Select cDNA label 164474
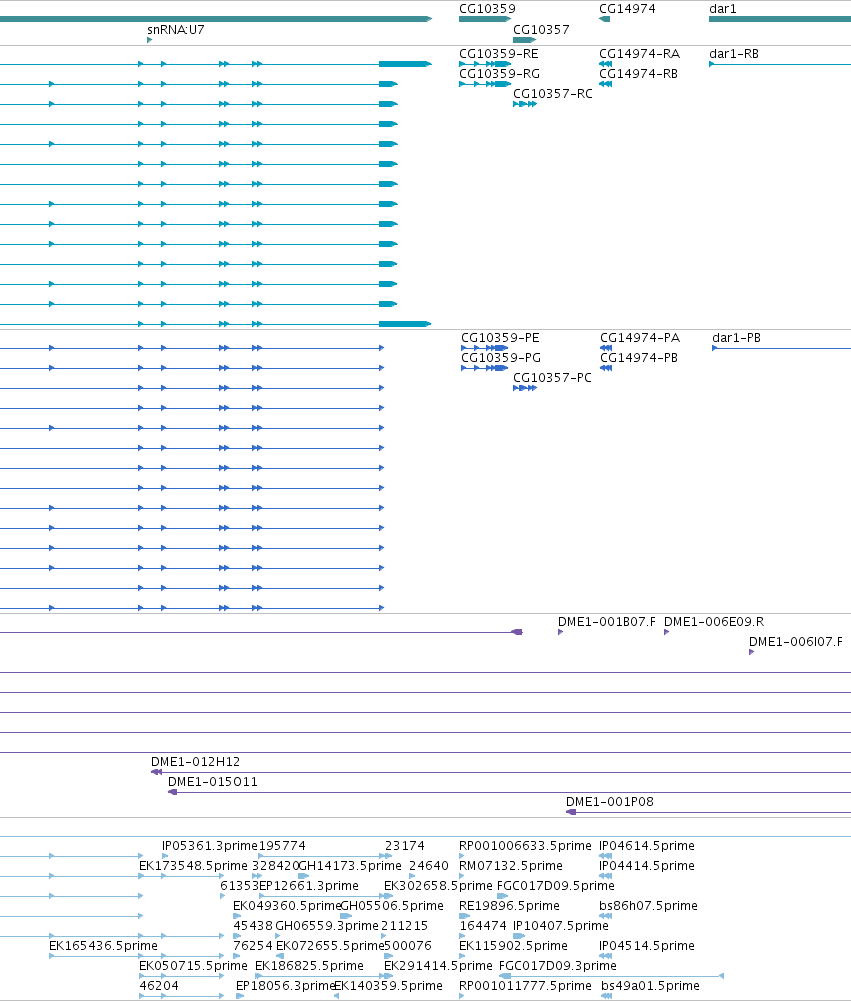Image resolution: width=851 pixels, height=1001 pixels. pos(483,926)
